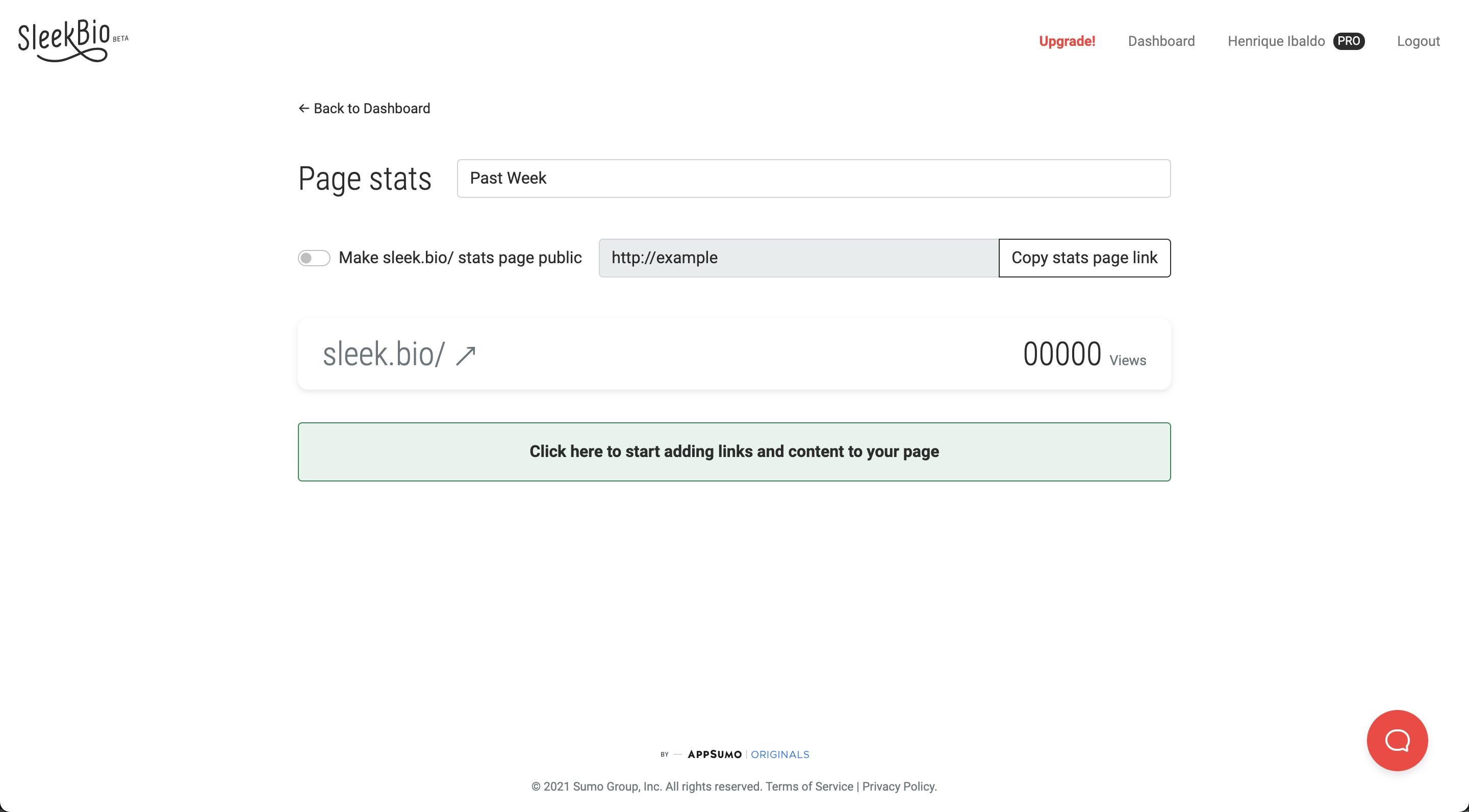This screenshot has width=1469, height=812.
Task: Open the red chat support bubble
Action: pyautogui.click(x=1397, y=740)
